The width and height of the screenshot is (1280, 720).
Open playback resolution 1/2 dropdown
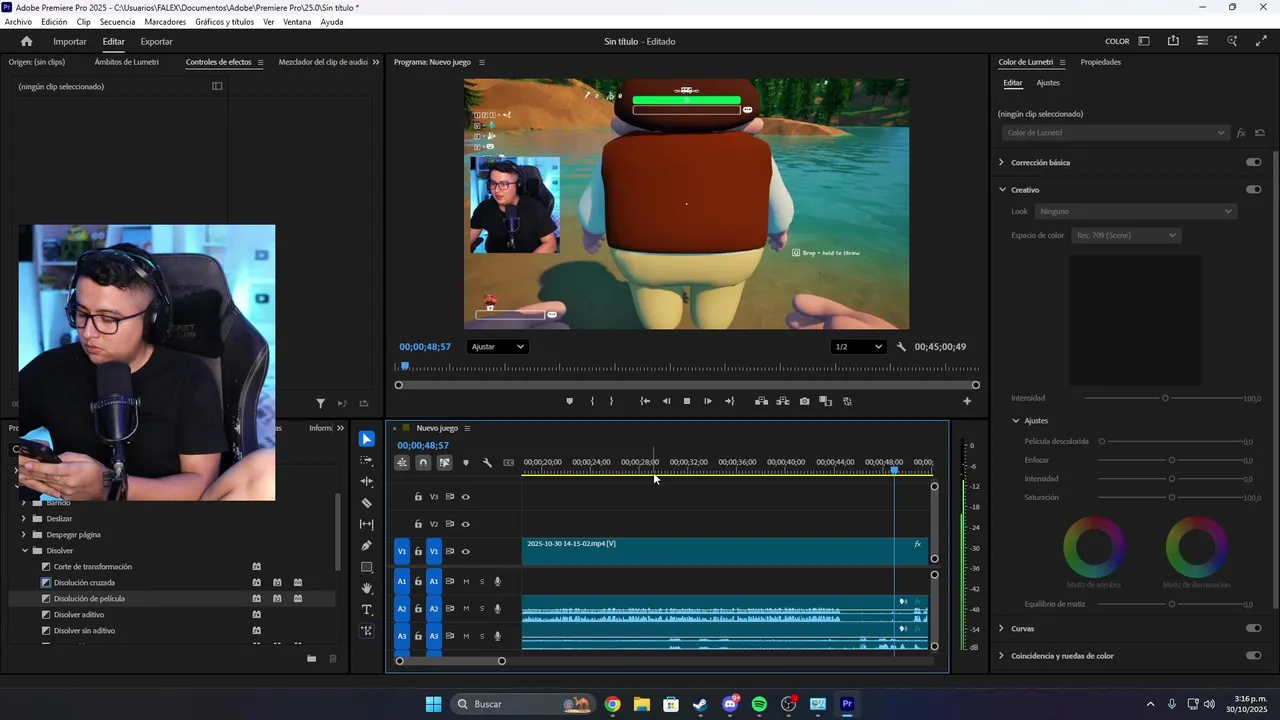click(x=858, y=347)
